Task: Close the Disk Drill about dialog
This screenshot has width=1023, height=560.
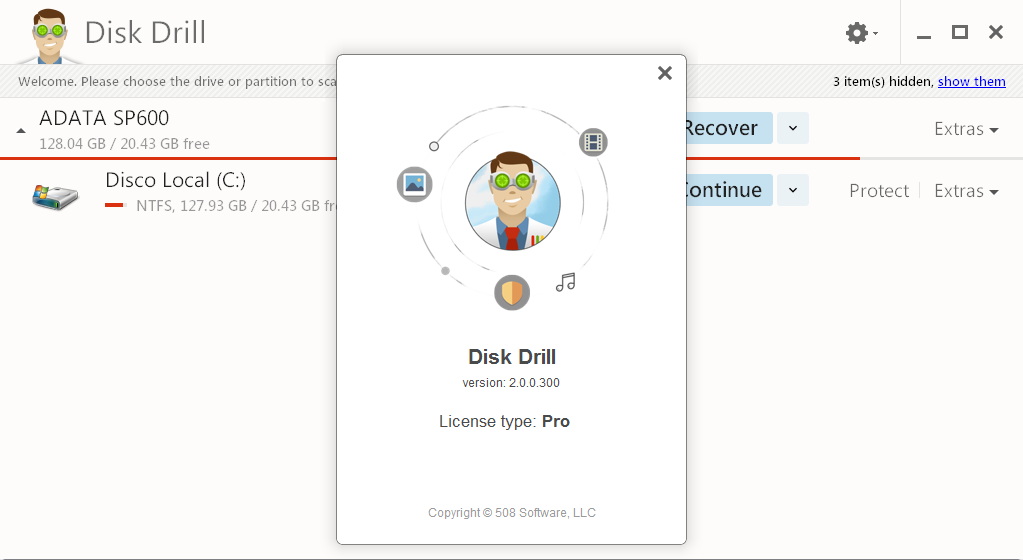Action: click(664, 72)
